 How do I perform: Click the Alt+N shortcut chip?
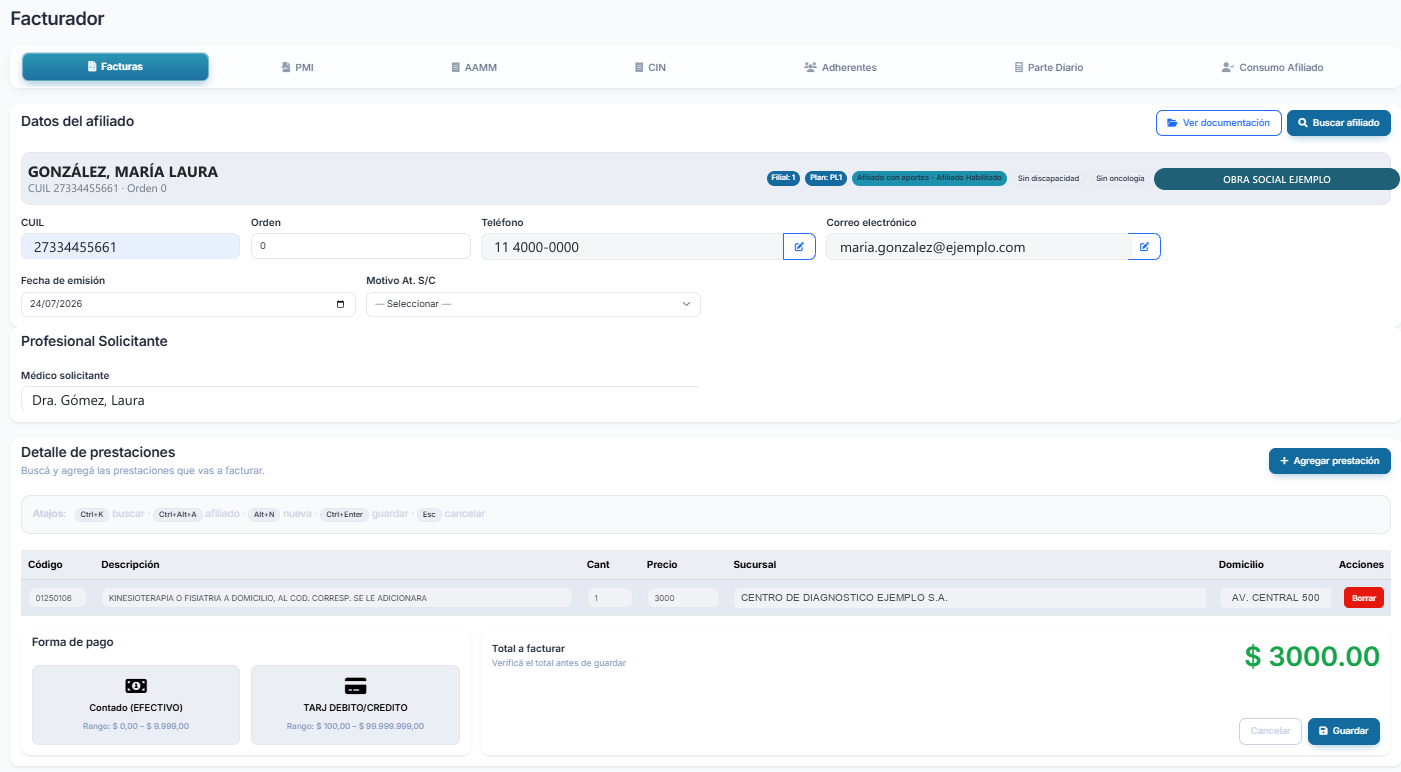tap(264, 514)
